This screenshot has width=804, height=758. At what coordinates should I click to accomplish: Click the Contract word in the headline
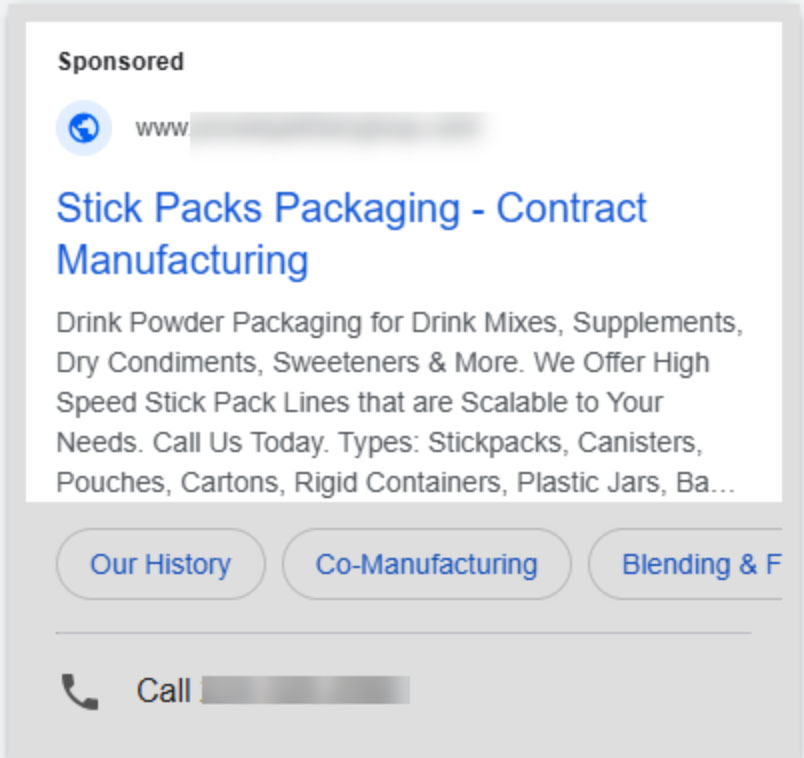pos(572,209)
